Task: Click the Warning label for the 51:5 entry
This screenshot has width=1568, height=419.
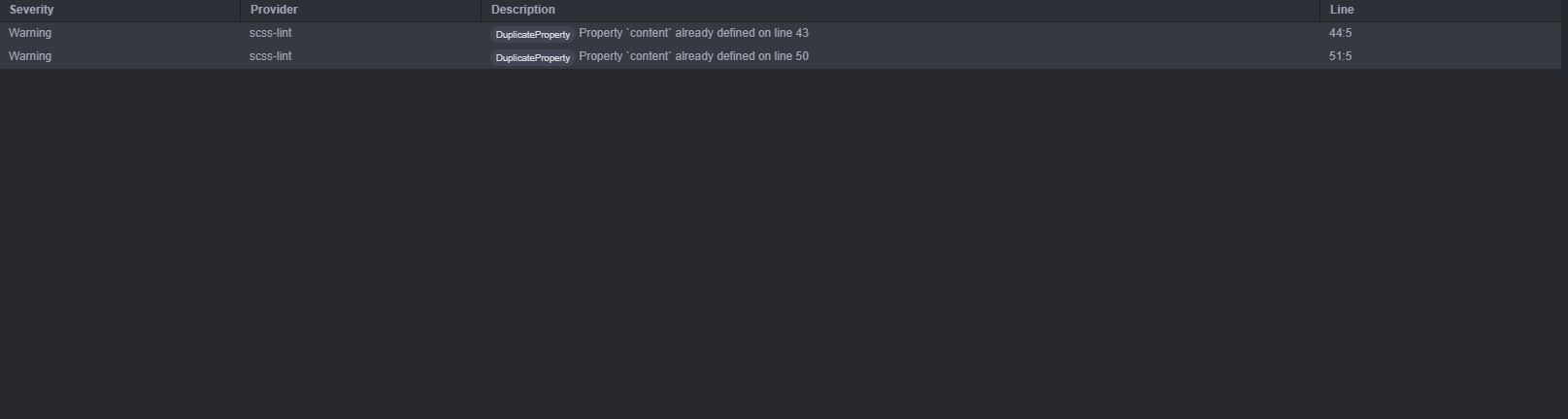Action: [30, 56]
